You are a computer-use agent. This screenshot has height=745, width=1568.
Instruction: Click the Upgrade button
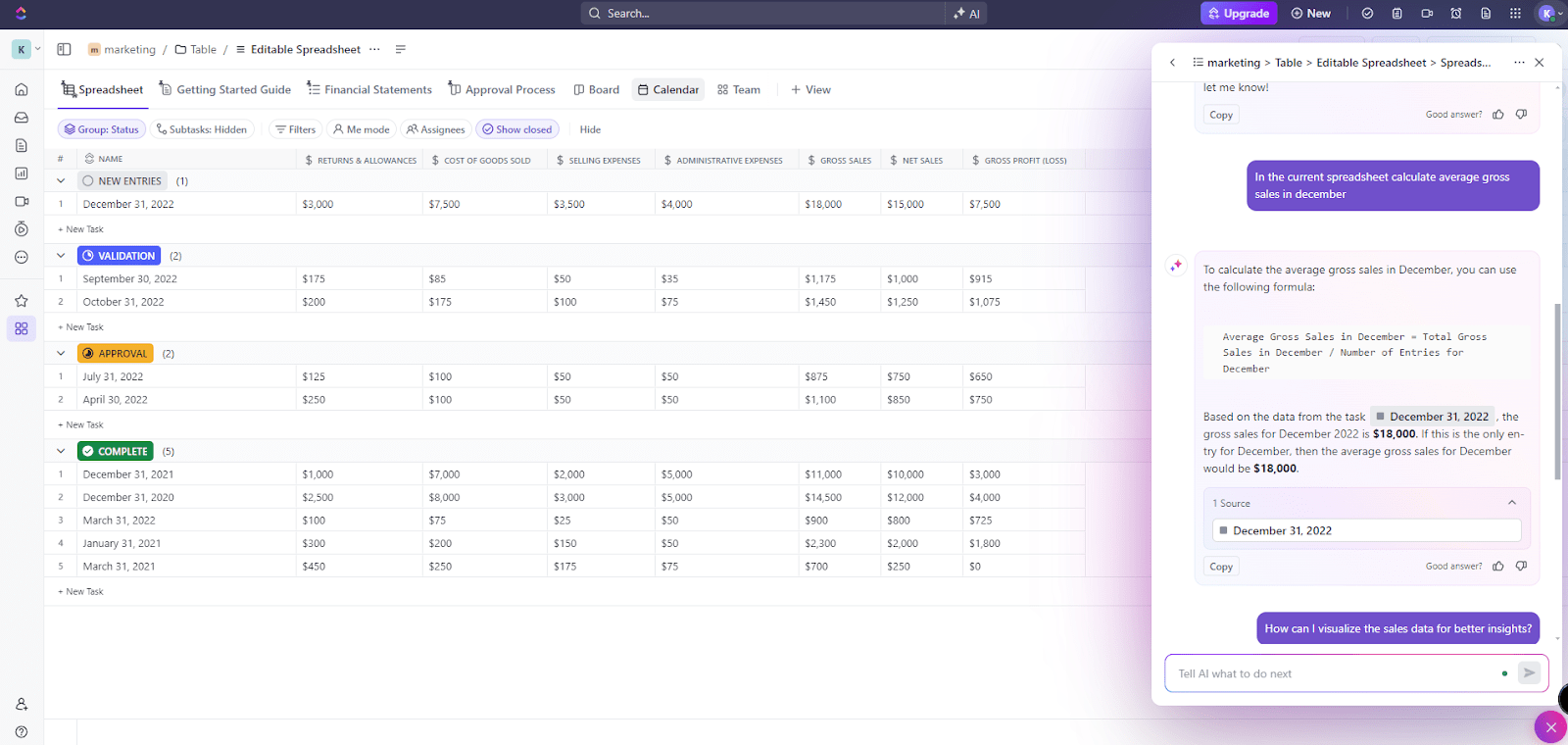1238,14
